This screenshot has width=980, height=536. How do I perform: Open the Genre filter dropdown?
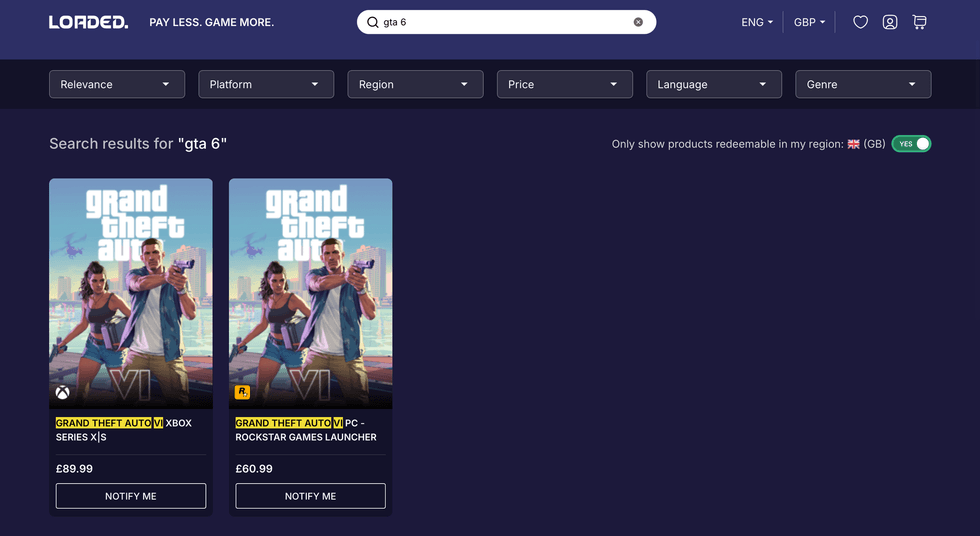click(x=863, y=84)
